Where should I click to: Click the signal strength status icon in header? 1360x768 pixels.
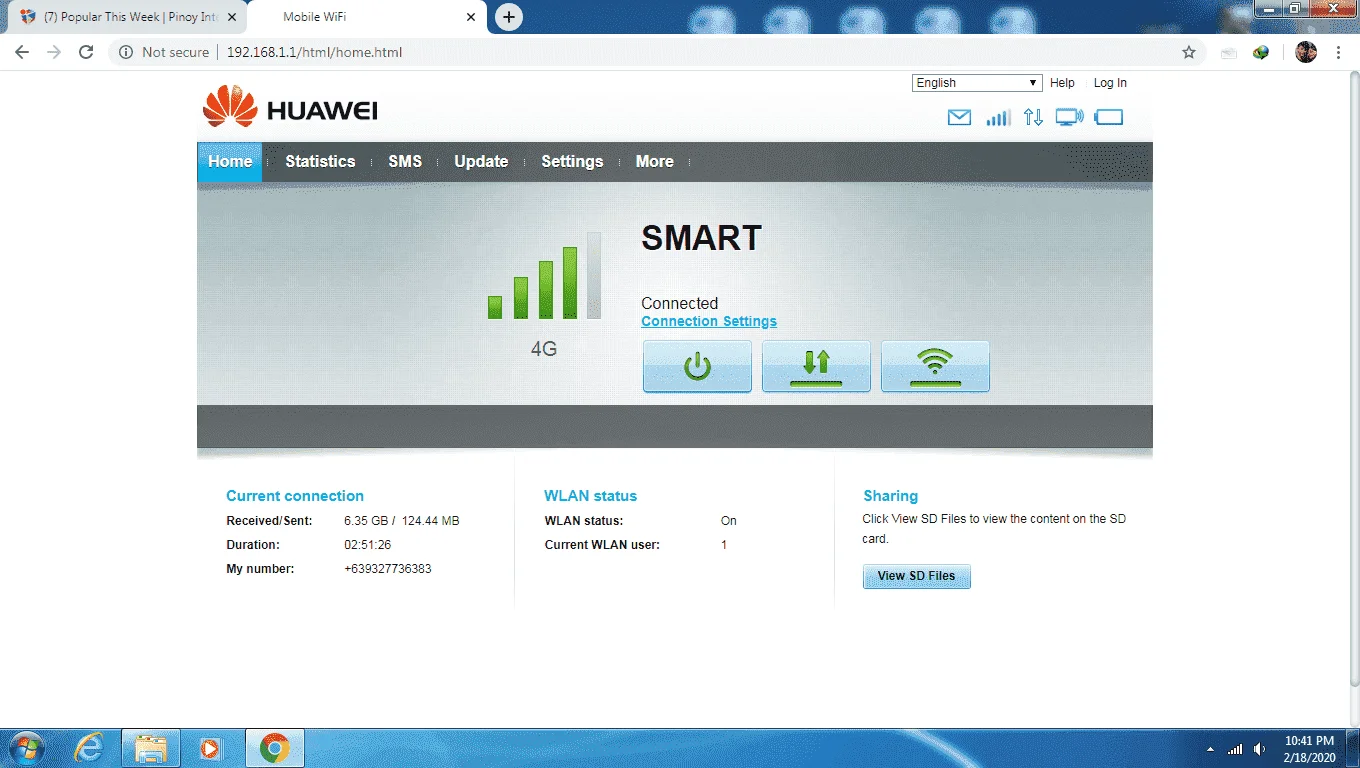coord(998,117)
